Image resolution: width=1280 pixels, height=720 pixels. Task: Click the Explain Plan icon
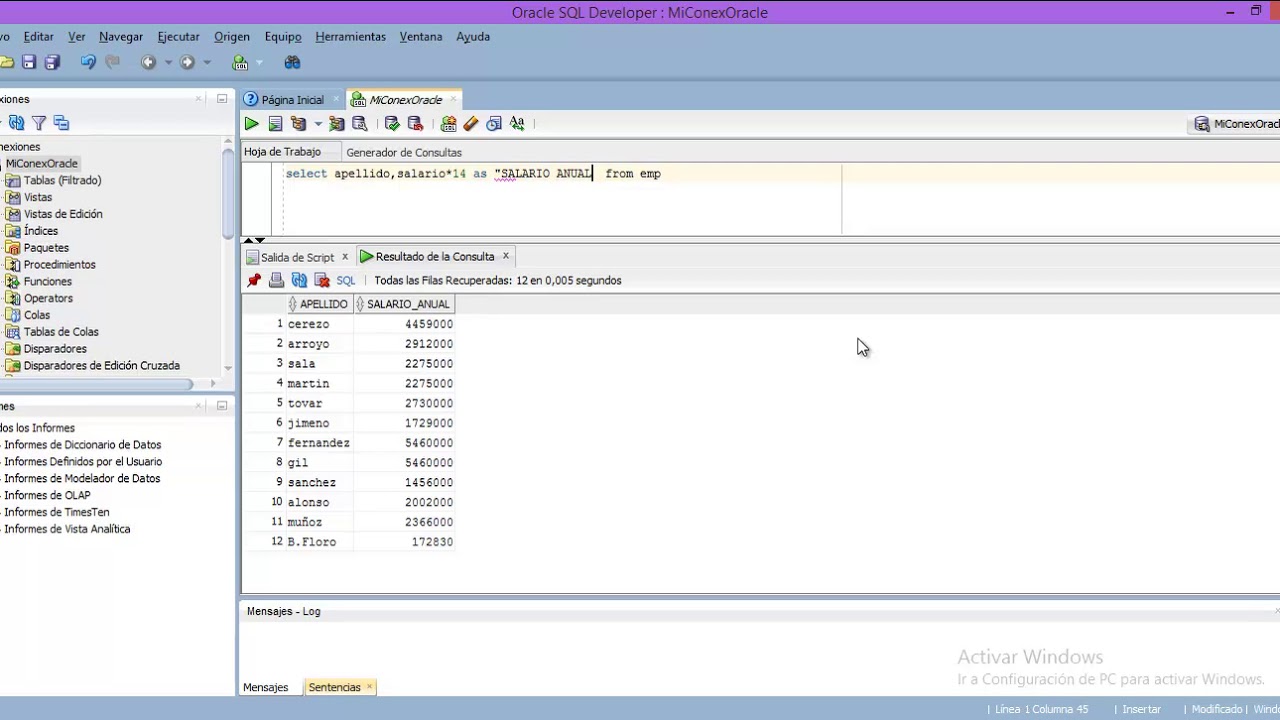click(x=298, y=124)
